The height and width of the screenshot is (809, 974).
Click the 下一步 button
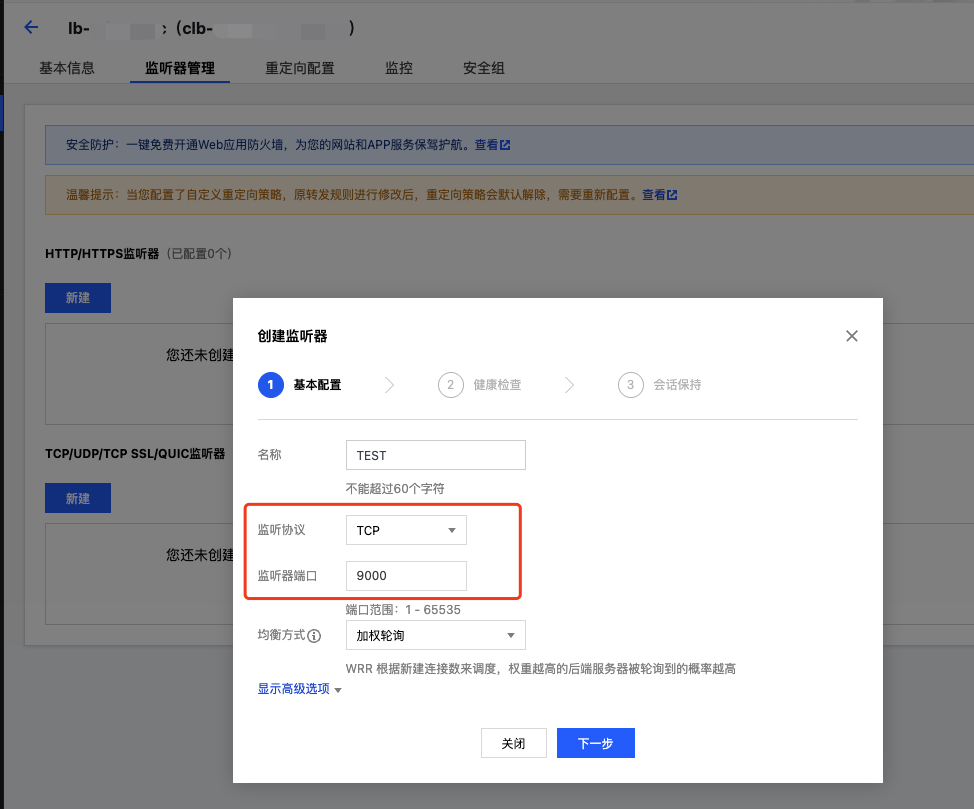[596, 743]
